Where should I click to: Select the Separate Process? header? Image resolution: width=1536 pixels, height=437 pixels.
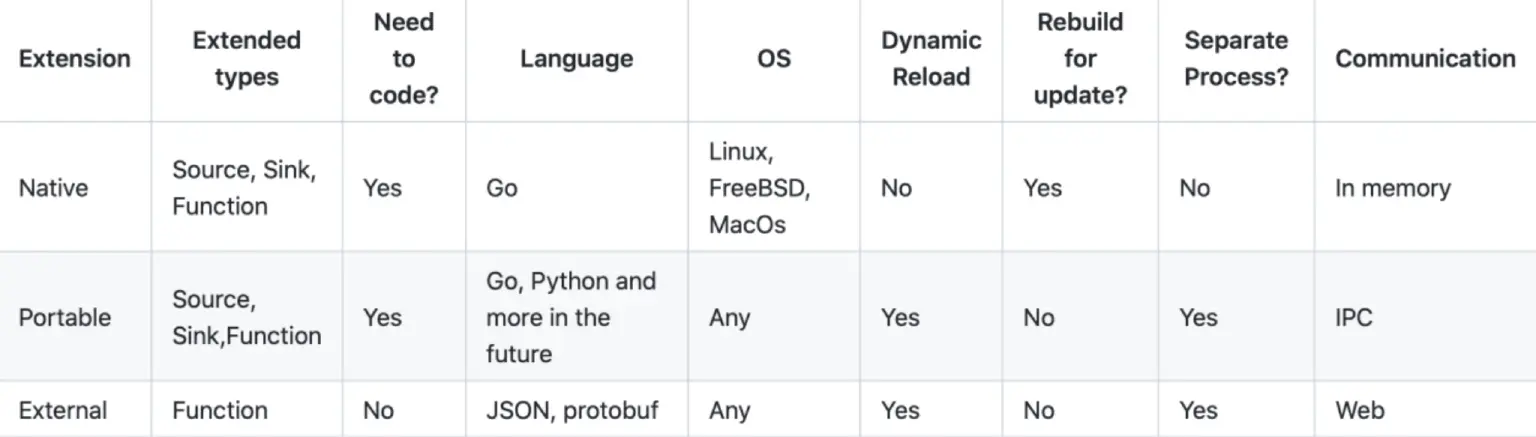pyautogui.click(x=1236, y=59)
